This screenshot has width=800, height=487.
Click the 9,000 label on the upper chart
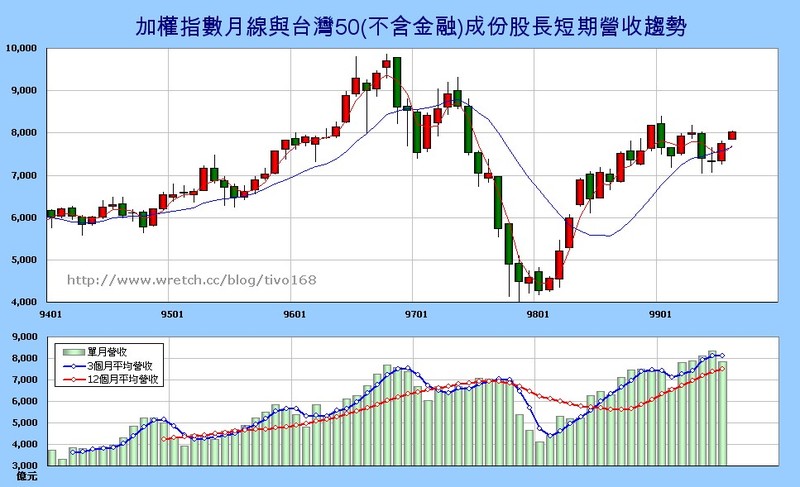[24, 91]
